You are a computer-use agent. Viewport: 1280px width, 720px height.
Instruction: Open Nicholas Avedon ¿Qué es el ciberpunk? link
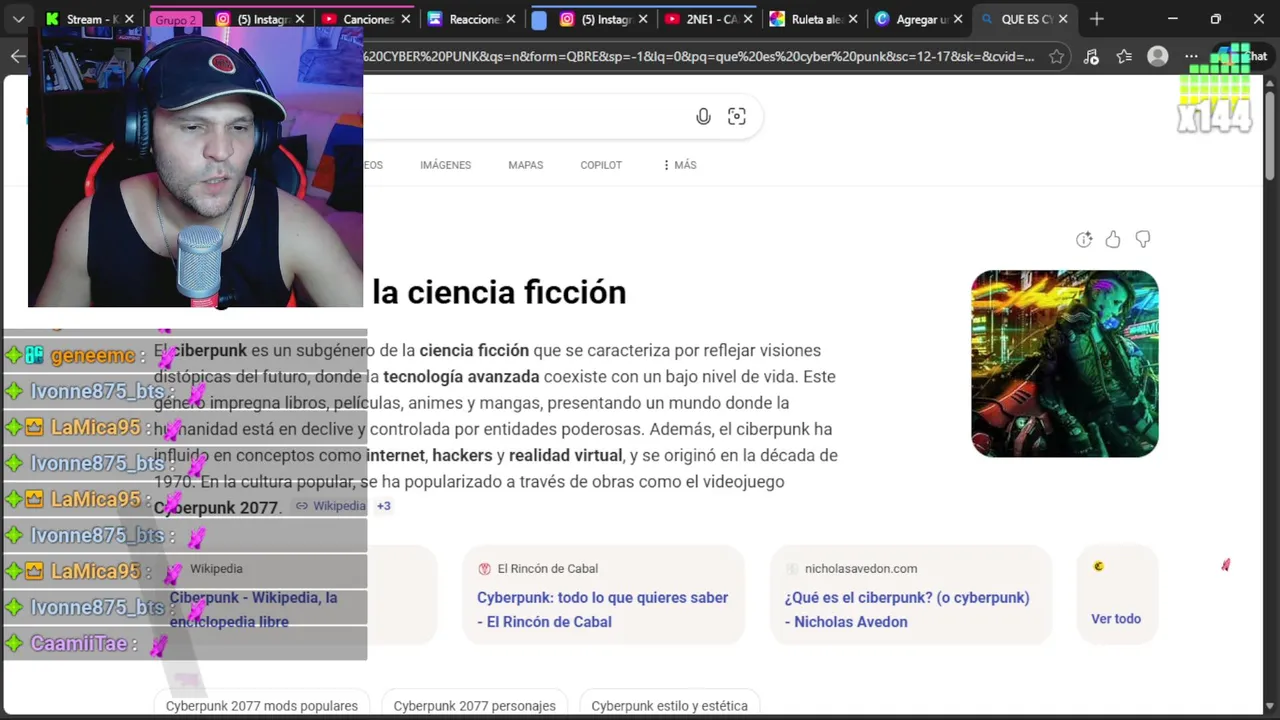(906, 609)
